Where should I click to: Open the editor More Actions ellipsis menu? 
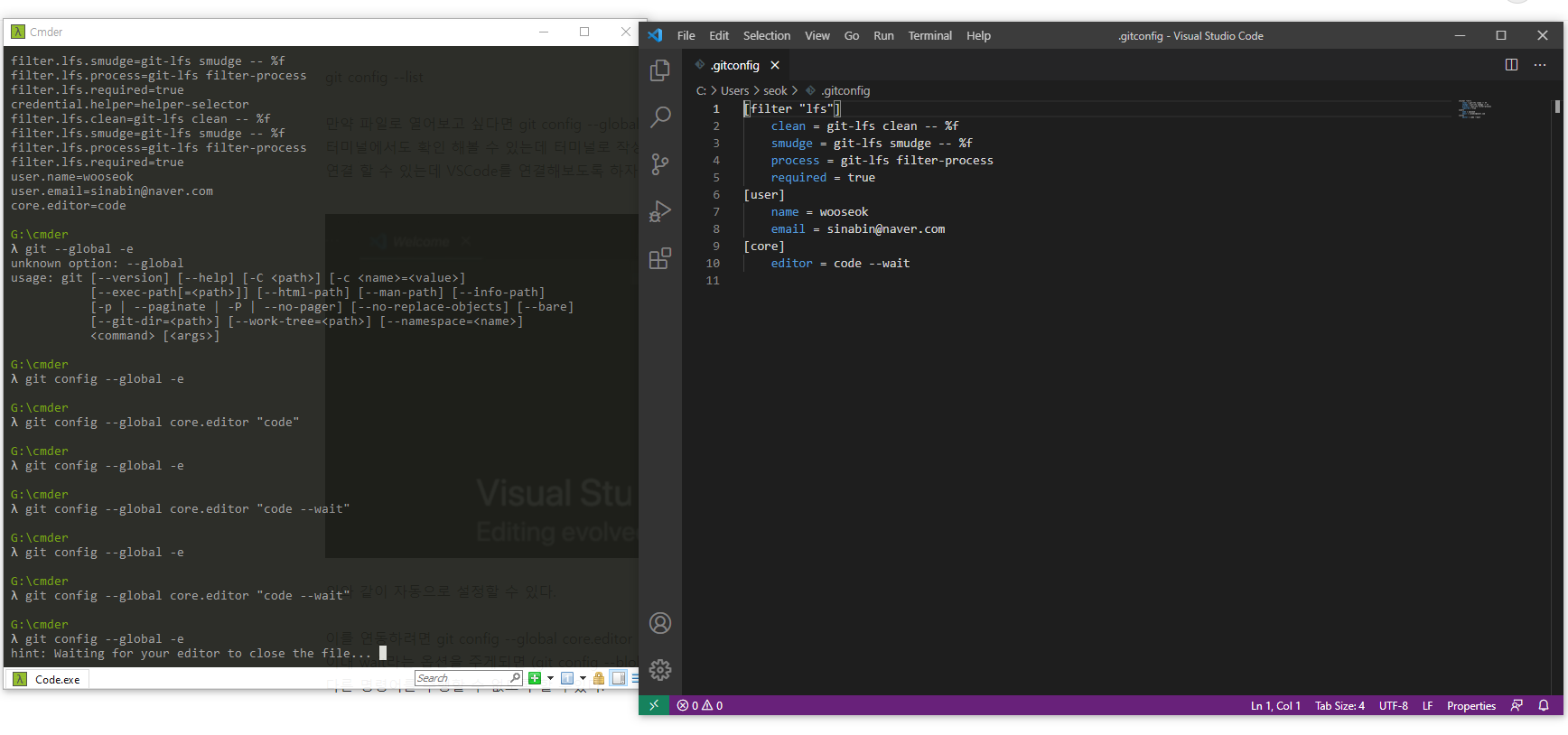point(1540,65)
